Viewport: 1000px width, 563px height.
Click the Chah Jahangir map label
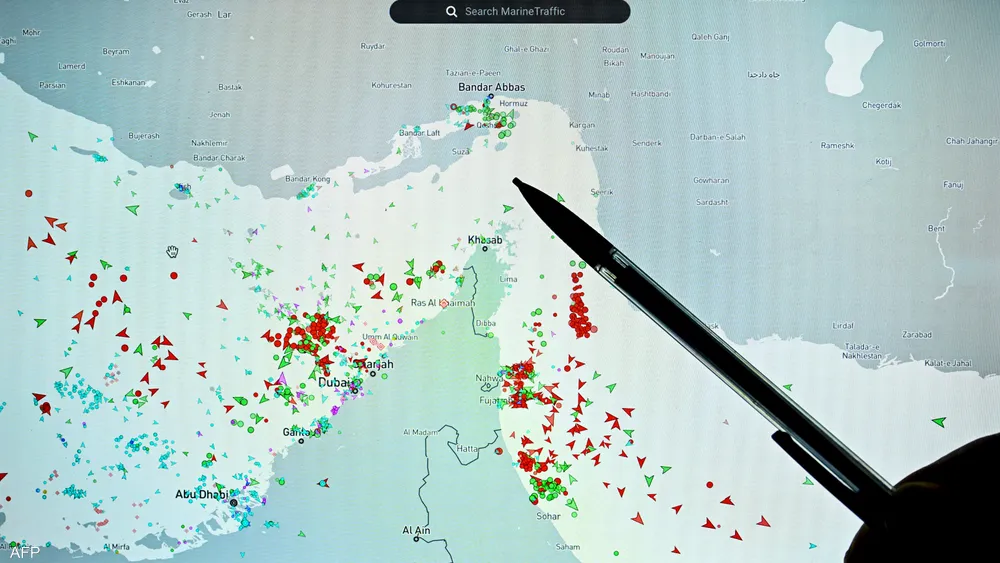tap(970, 142)
